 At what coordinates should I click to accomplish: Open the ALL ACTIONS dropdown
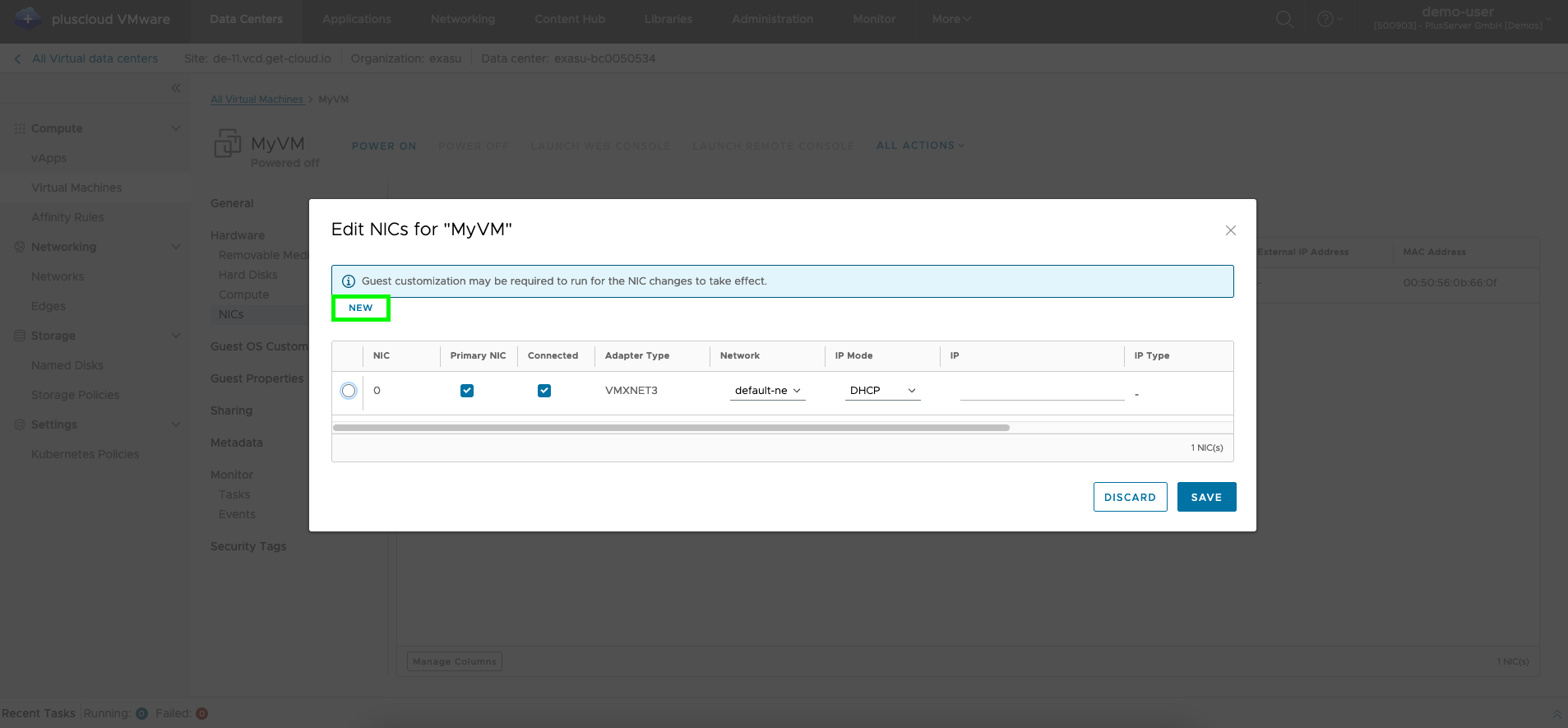pos(920,146)
